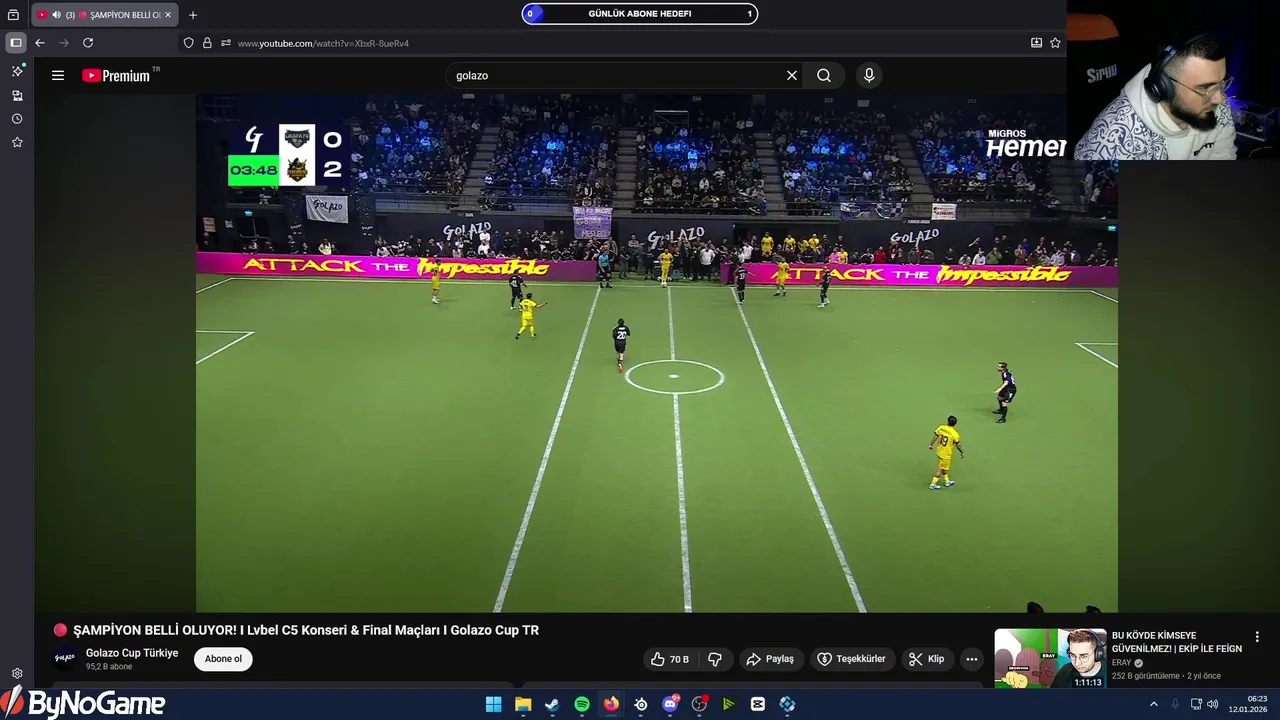Image resolution: width=1280 pixels, height=720 pixels.
Task: Open OBS Studio from taskbar
Action: click(x=699, y=704)
